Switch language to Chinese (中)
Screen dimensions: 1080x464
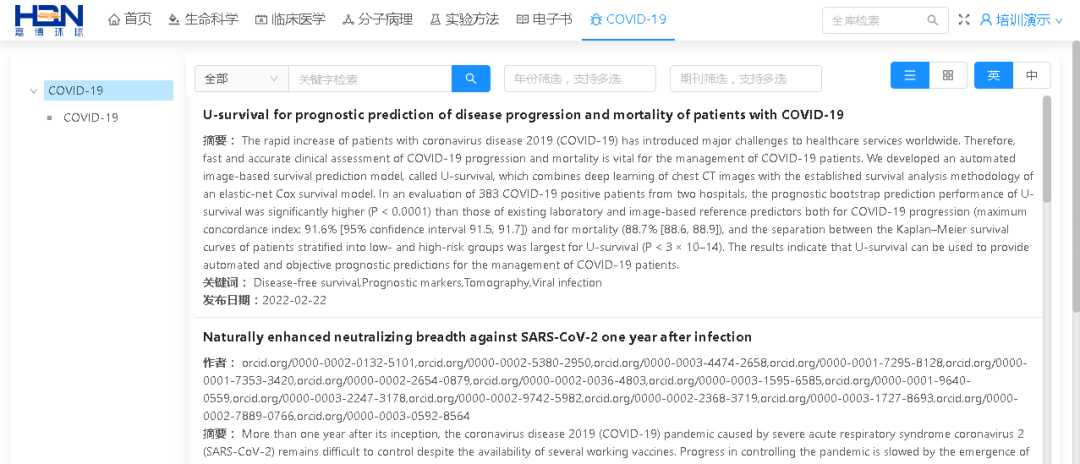[x=1032, y=76]
